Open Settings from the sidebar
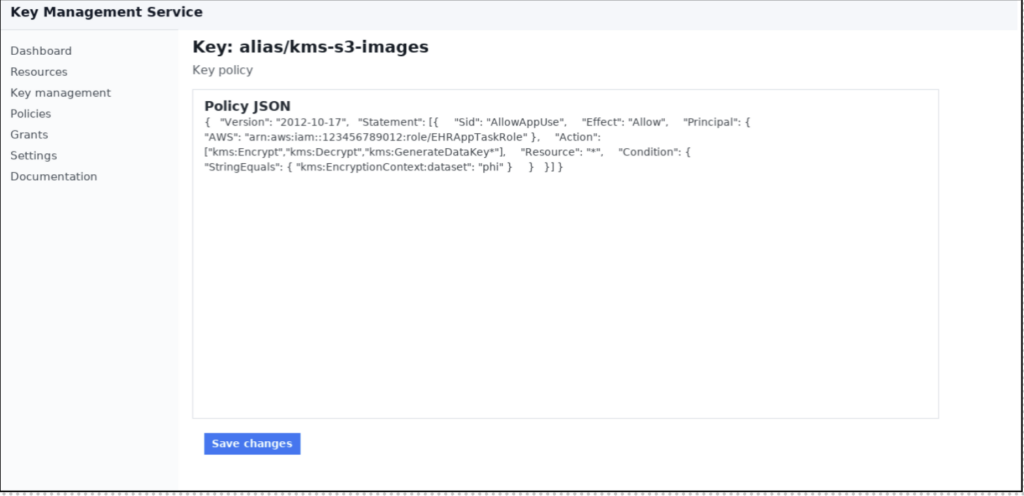This screenshot has width=1024, height=496. tap(33, 155)
